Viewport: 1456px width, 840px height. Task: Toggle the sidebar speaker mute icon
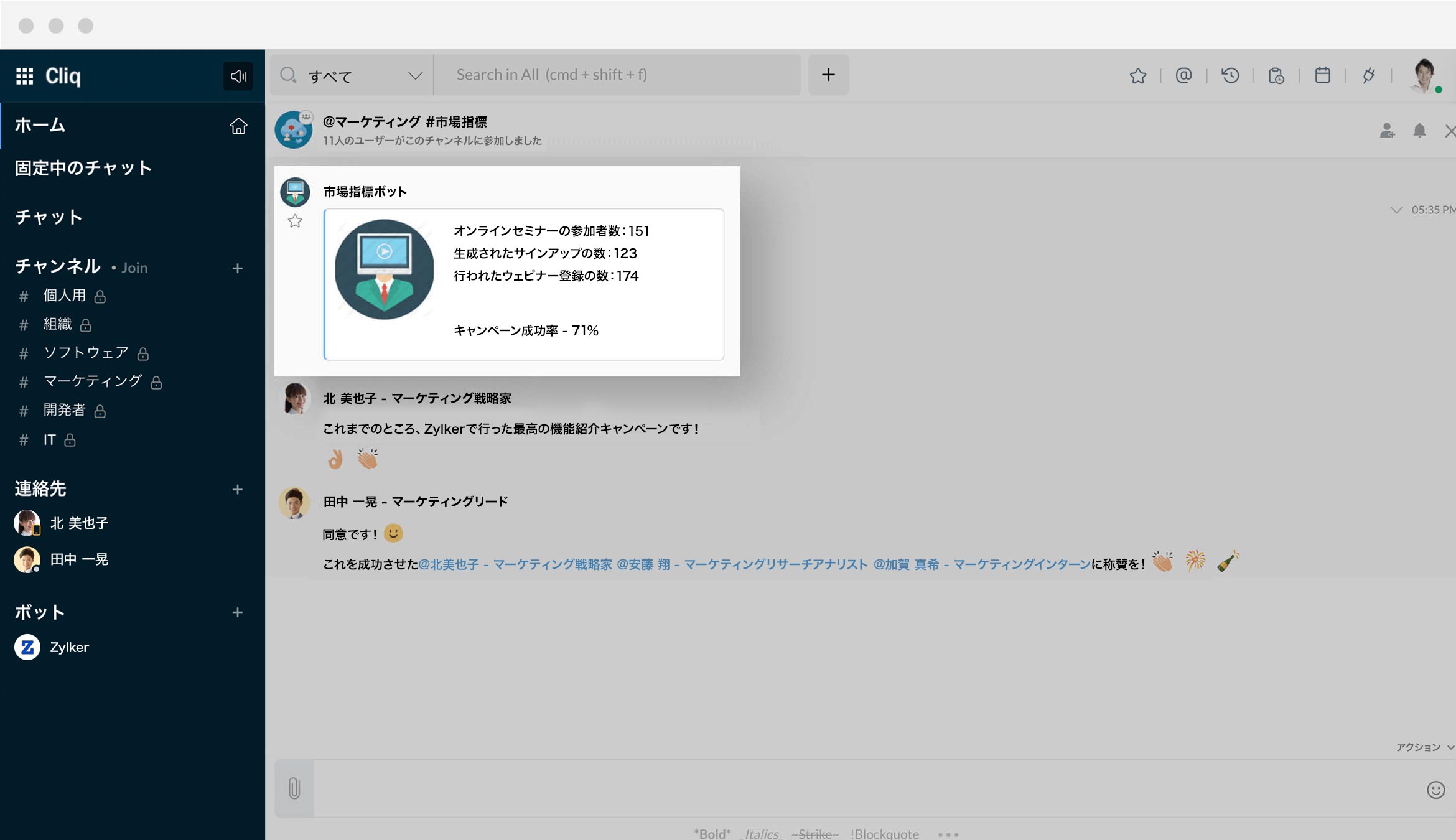pos(238,76)
